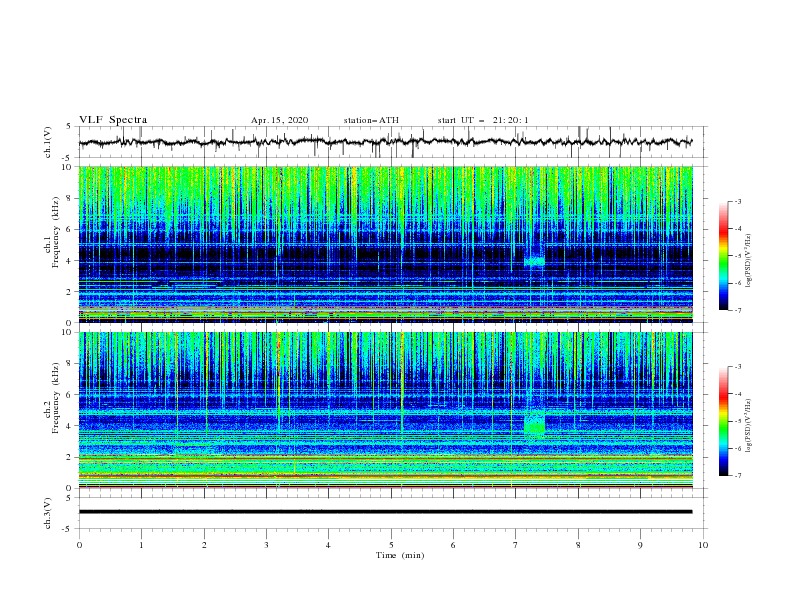Click the "6" kHz tick on ch.1 frequency axis
Viewport: 792px width, 612px height.
pos(70,229)
